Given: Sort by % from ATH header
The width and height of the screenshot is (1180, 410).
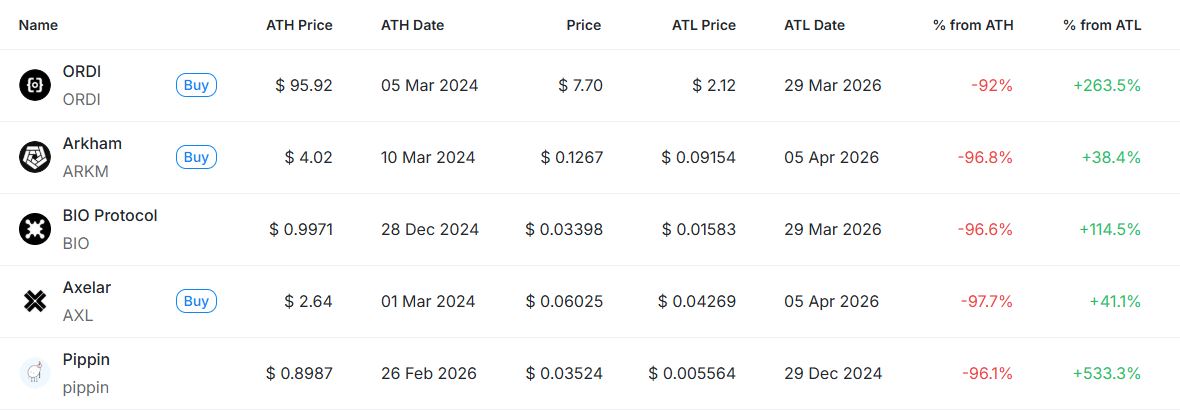Looking at the screenshot, I should (973, 25).
